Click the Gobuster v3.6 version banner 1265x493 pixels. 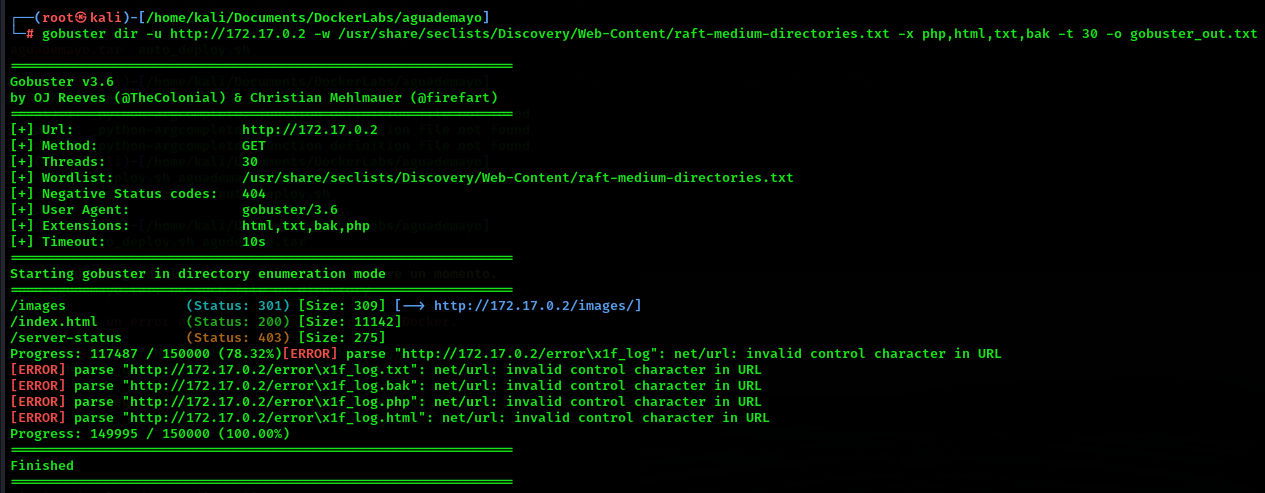tap(62, 82)
